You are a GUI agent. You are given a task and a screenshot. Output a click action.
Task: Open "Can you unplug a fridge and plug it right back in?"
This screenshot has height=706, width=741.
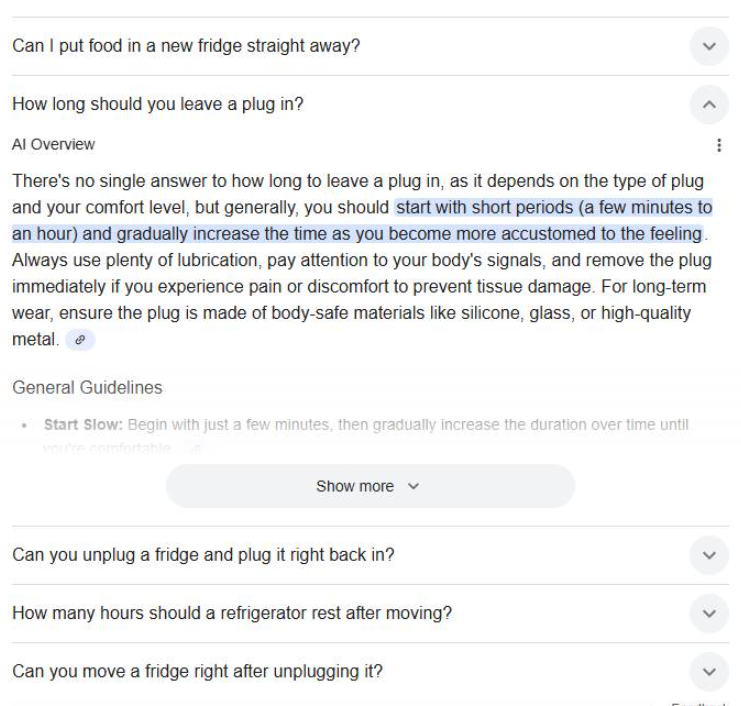(203, 555)
